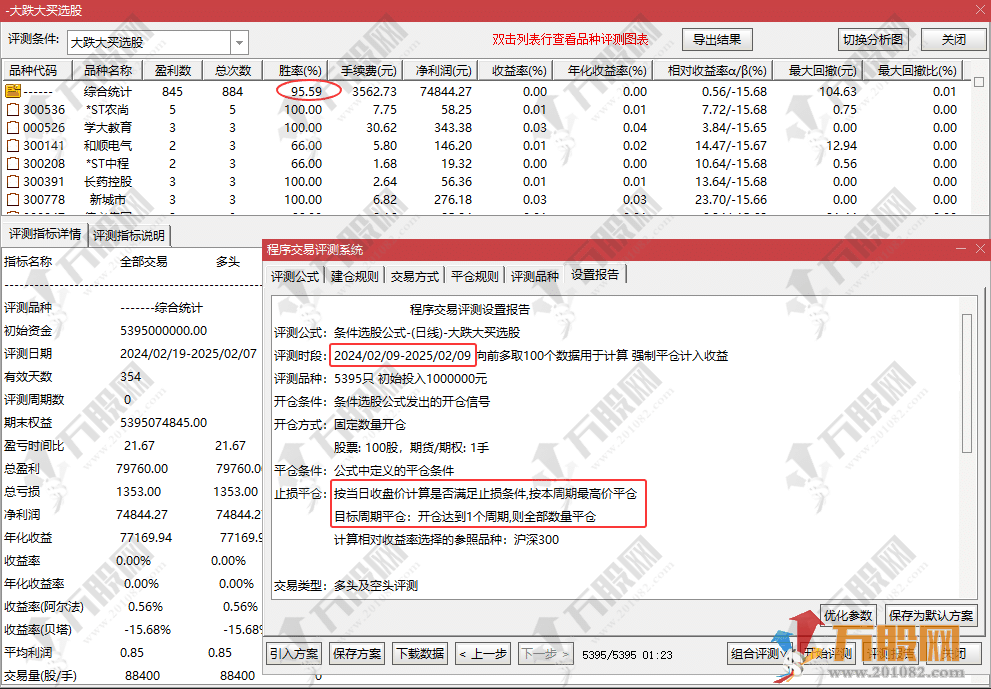The width and height of the screenshot is (991, 689).
Task: Click the 5395/5395 progress counter
Action: coord(609,655)
